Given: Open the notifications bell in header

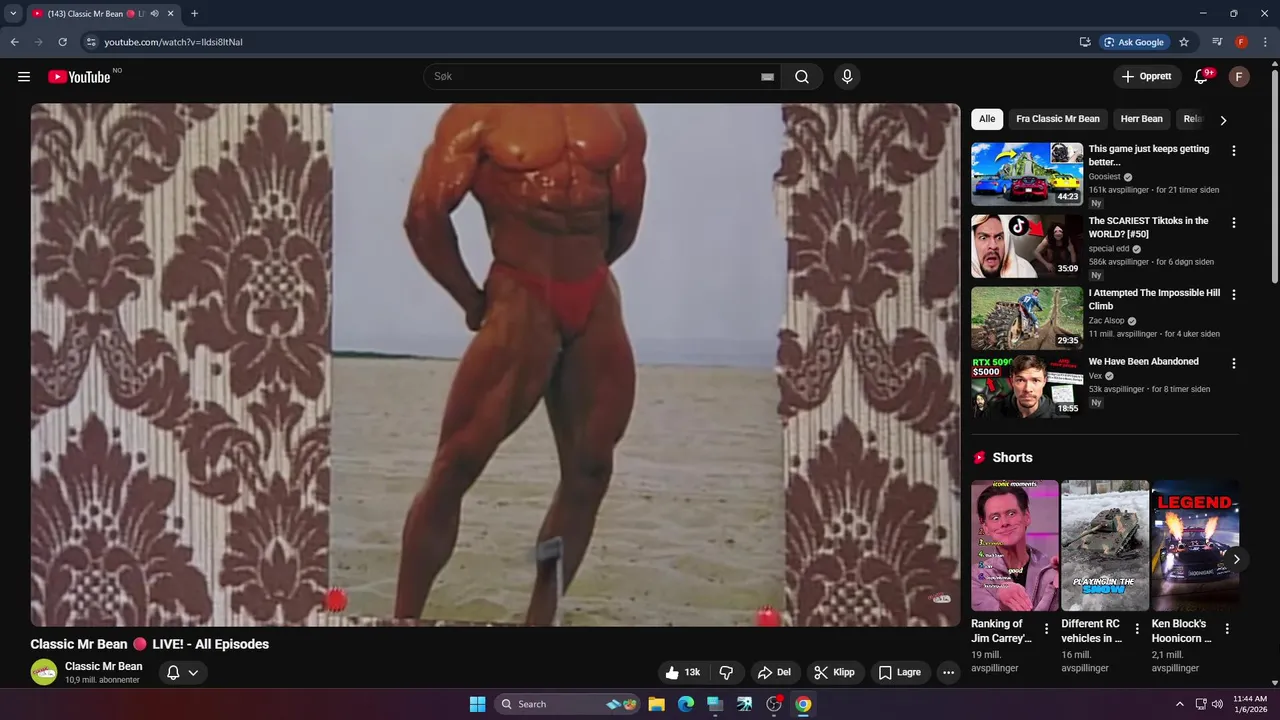Looking at the screenshot, I should [x=1202, y=77].
